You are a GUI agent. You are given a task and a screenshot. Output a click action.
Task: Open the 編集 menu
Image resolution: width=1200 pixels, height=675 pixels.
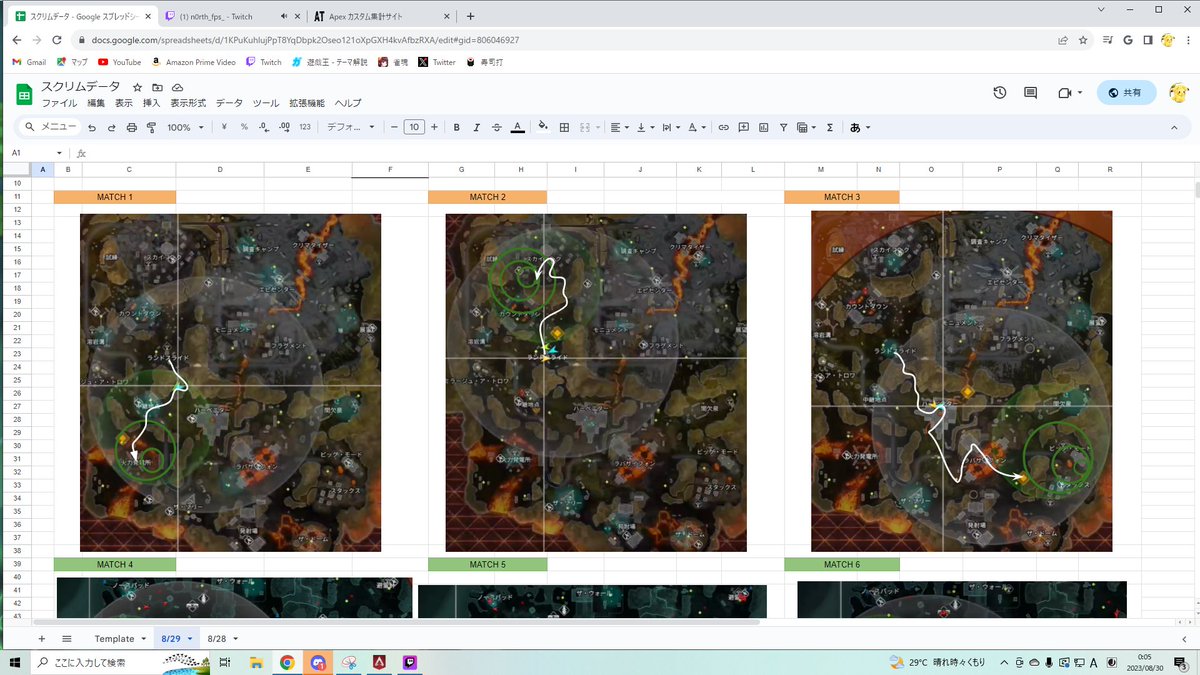click(96, 103)
